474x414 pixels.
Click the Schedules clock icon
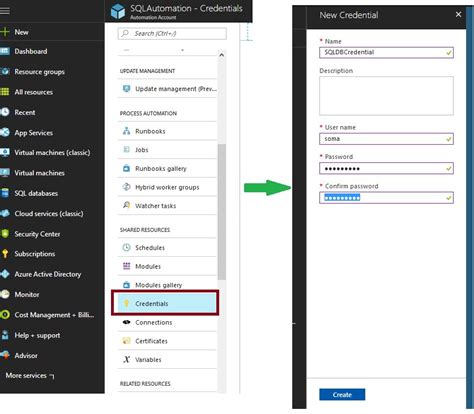(126, 247)
